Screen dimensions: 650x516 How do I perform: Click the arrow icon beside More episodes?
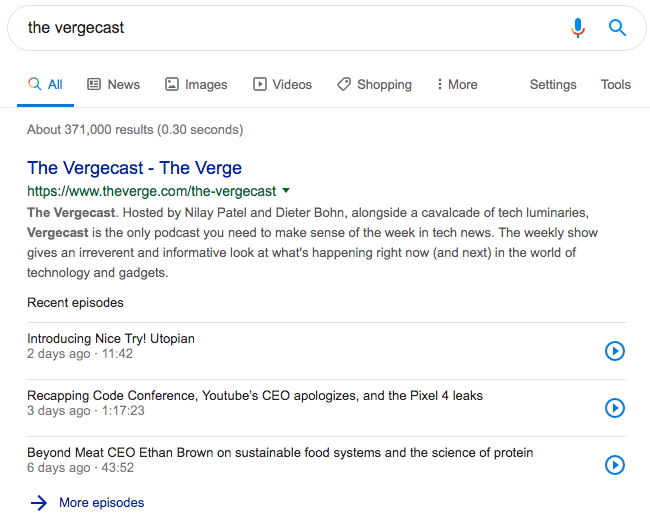click(x=39, y=503)
